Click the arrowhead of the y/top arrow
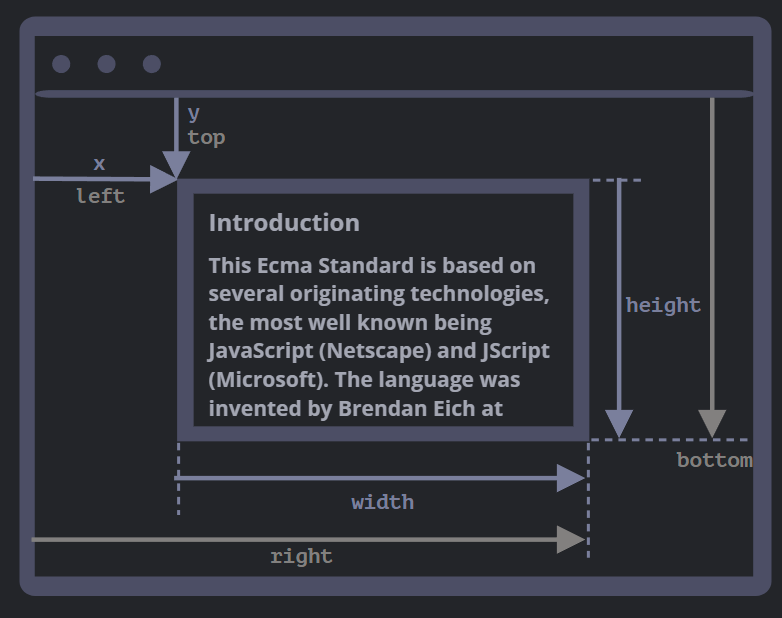 click(176, 165)
